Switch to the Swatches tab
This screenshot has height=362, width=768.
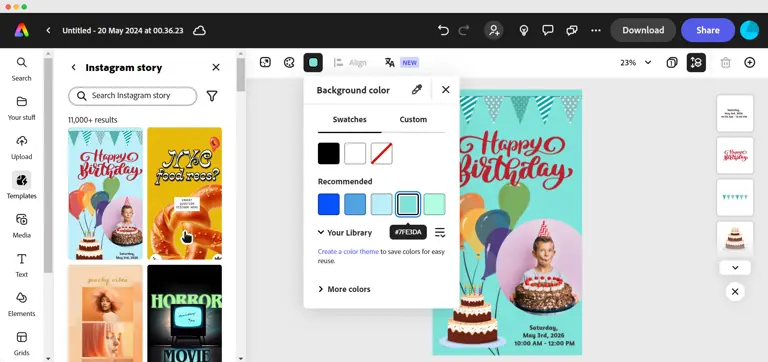[350, 120]
